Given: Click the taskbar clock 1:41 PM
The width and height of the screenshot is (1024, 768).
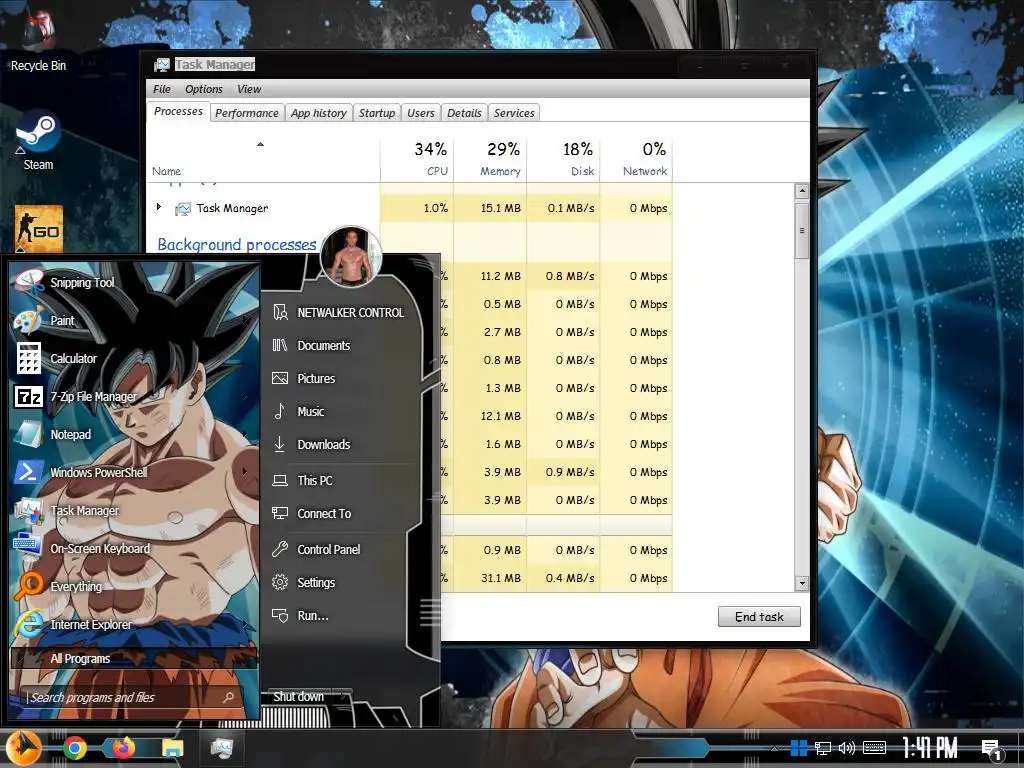Looking at the screenshot, I should [930, 748].
